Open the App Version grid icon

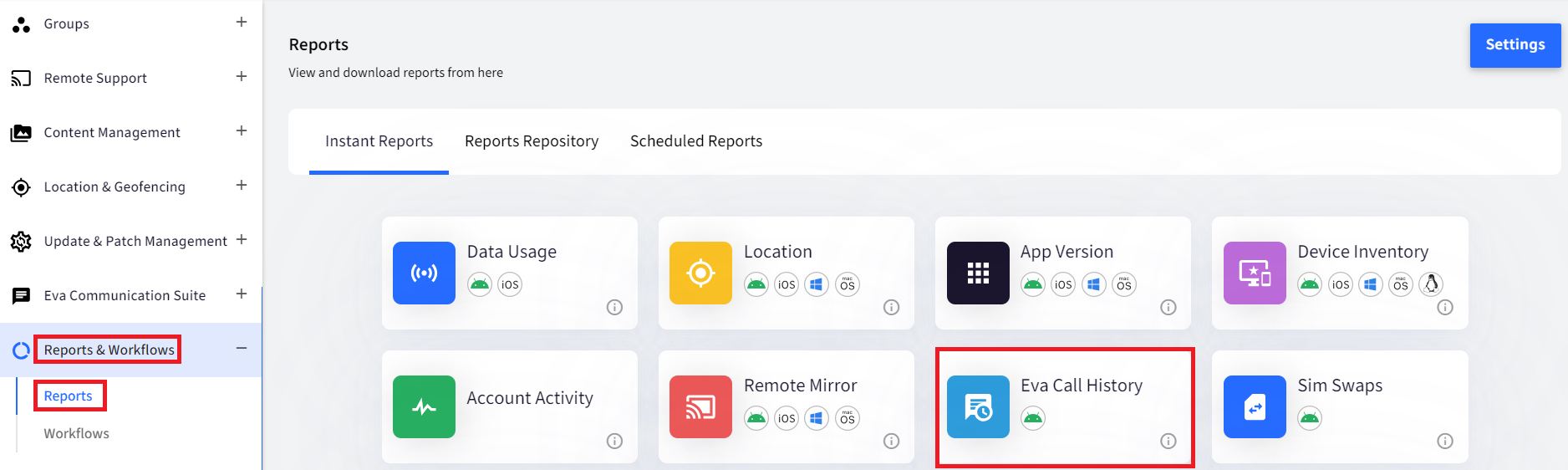978,273
